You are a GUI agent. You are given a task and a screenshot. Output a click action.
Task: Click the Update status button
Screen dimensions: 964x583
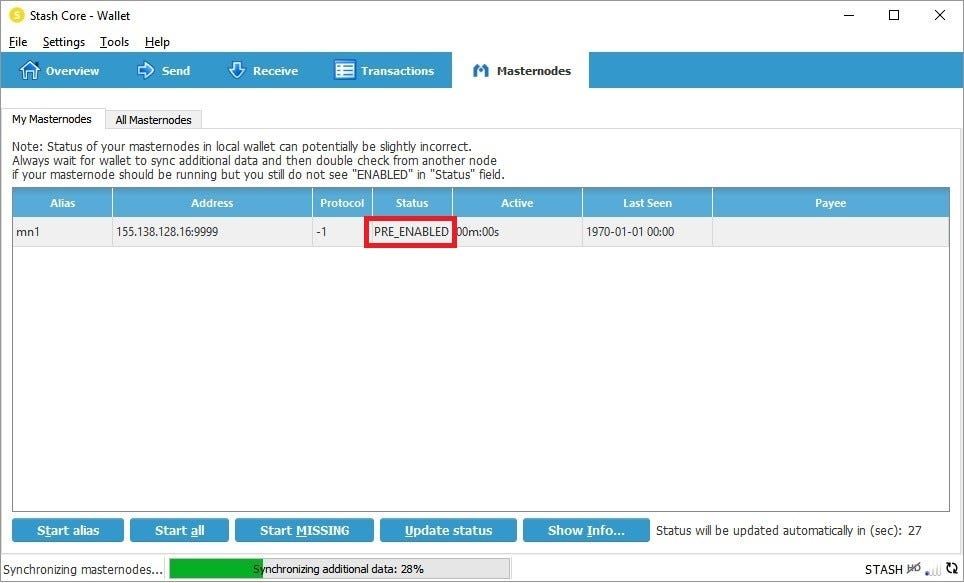[448, 531]
